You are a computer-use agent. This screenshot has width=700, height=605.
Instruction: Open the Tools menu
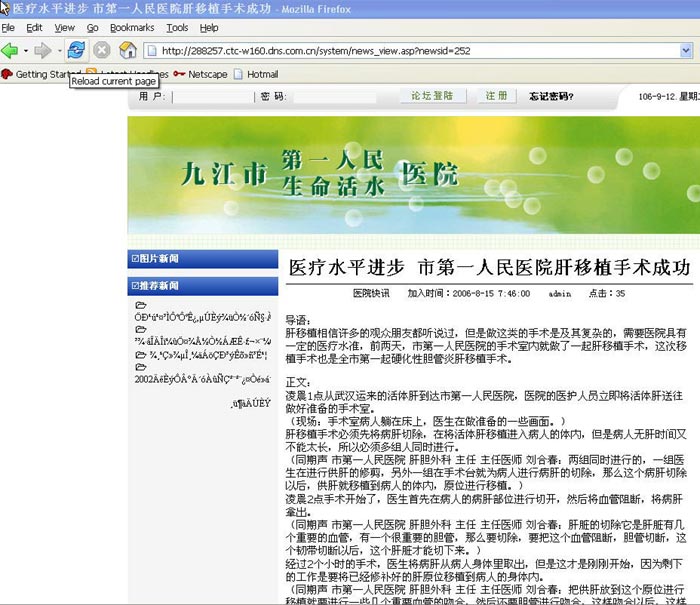[x=177, y=28]
